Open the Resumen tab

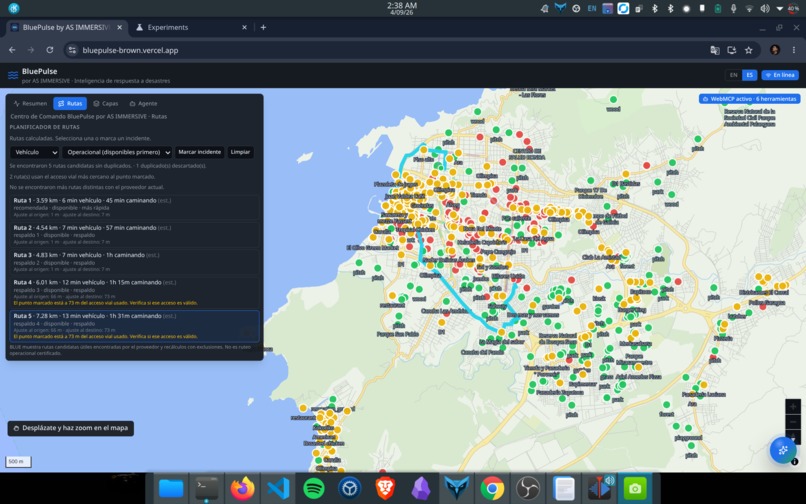[x=30, y=103]
